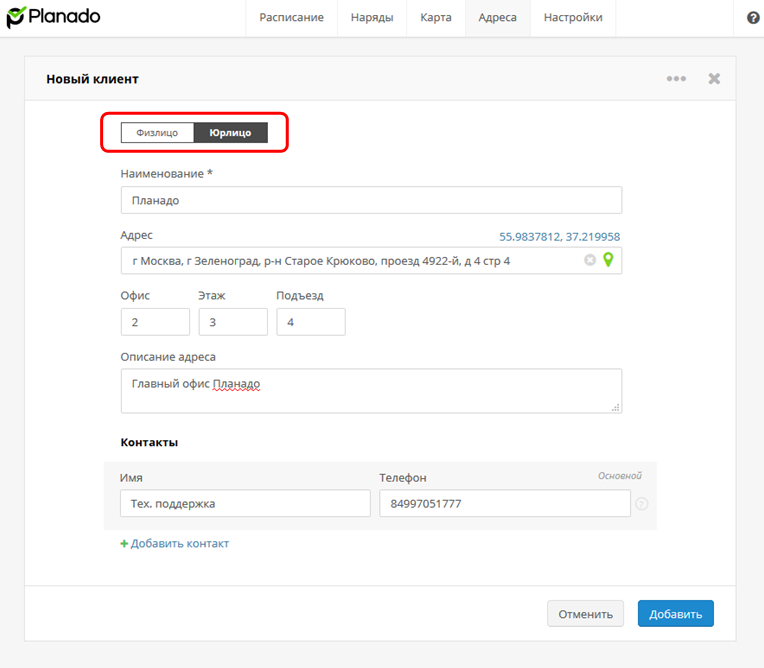Screen dimensions: 764x668
Task: Switch to the Карта tab
Action: click(x=436, y=18)
